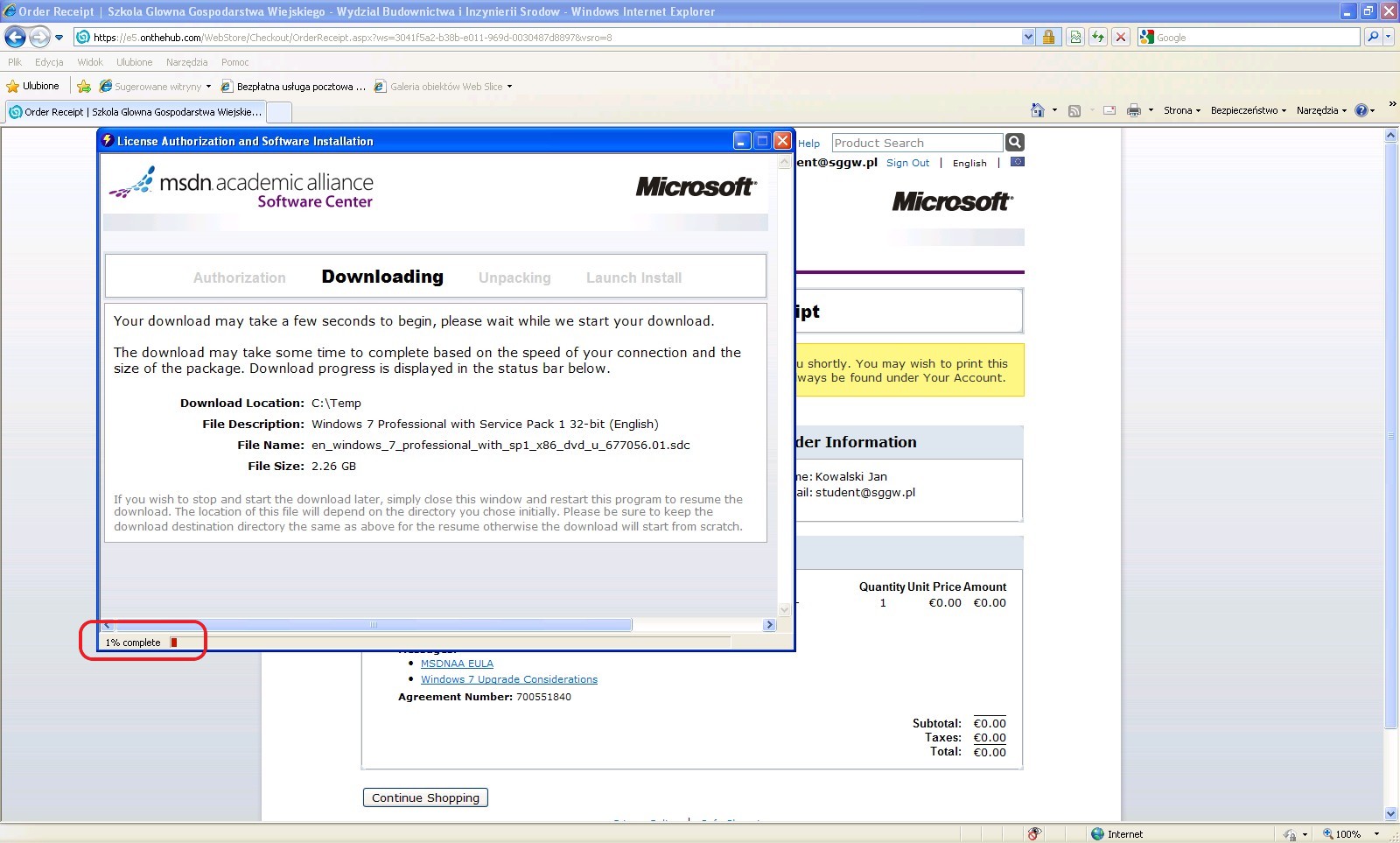Expand the Print options dropdown arrow
1400x843 pixels.
click(1151, 110)
